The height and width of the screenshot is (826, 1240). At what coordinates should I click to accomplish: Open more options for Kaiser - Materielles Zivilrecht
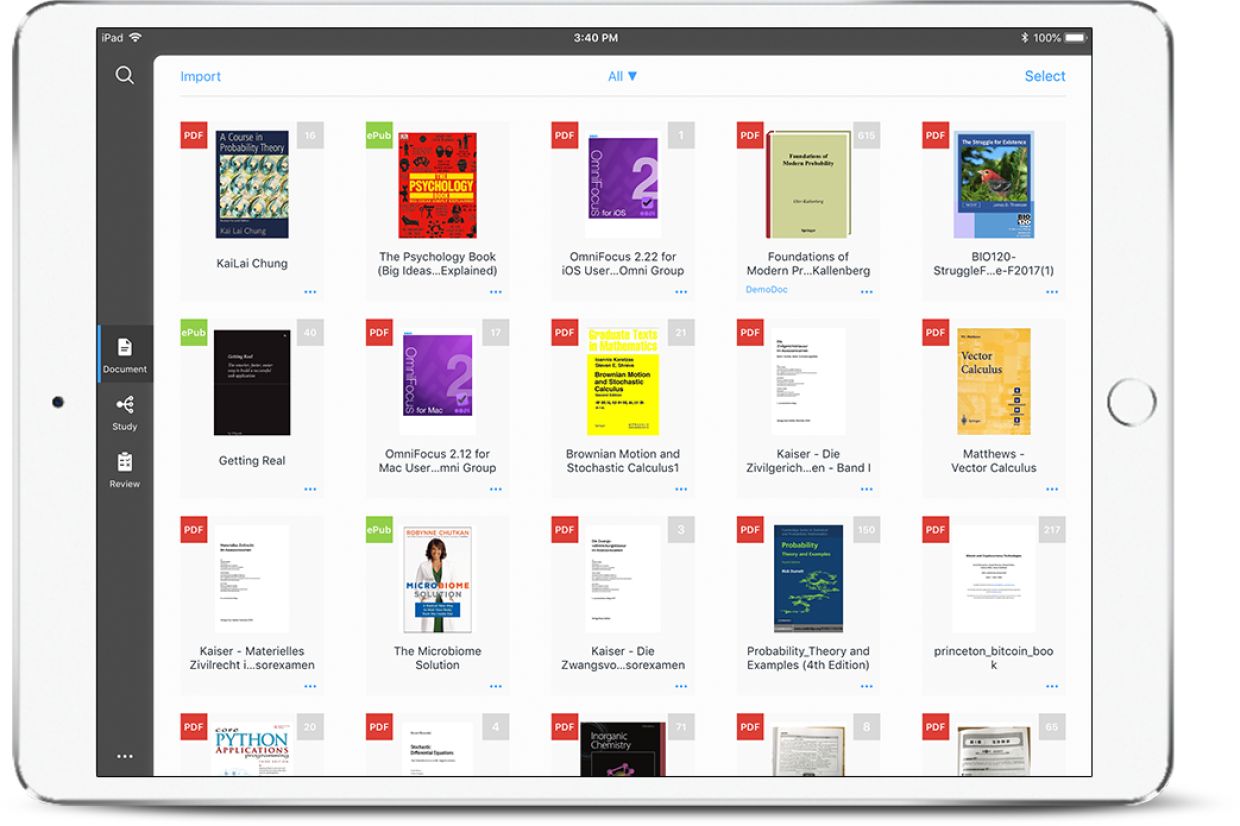pos(310,686)
